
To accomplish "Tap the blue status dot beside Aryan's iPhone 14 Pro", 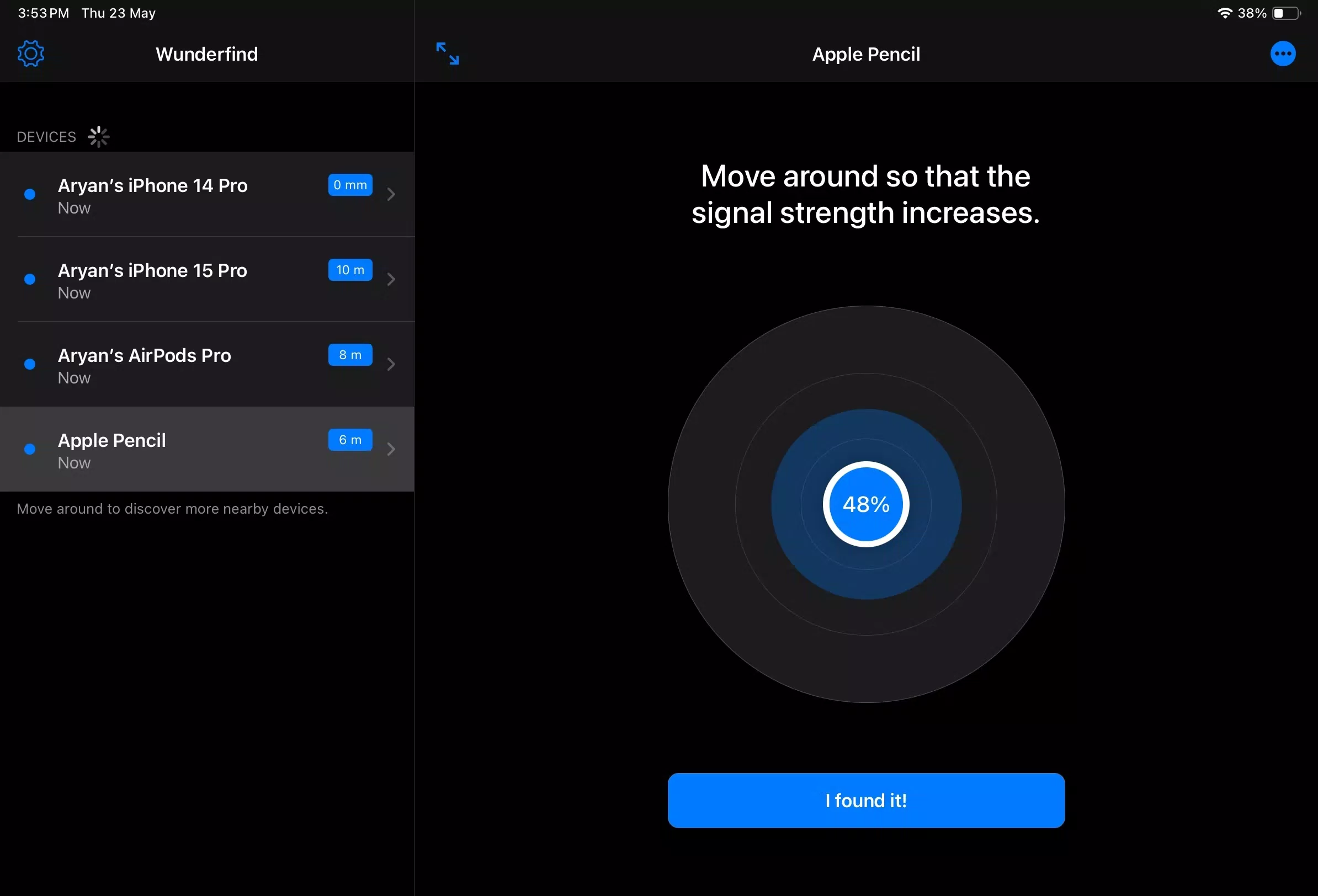I will coord(29,195).
